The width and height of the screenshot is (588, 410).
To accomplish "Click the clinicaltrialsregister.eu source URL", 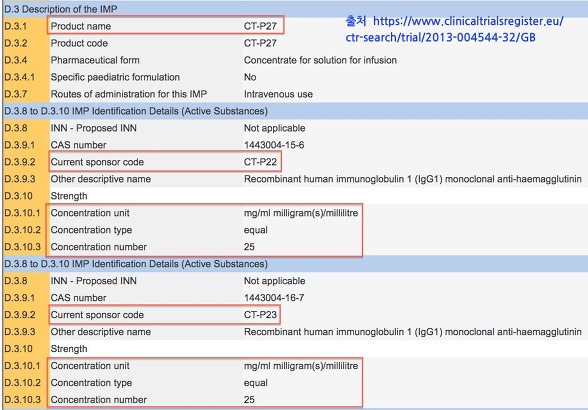I will click(x=454, y=29).
